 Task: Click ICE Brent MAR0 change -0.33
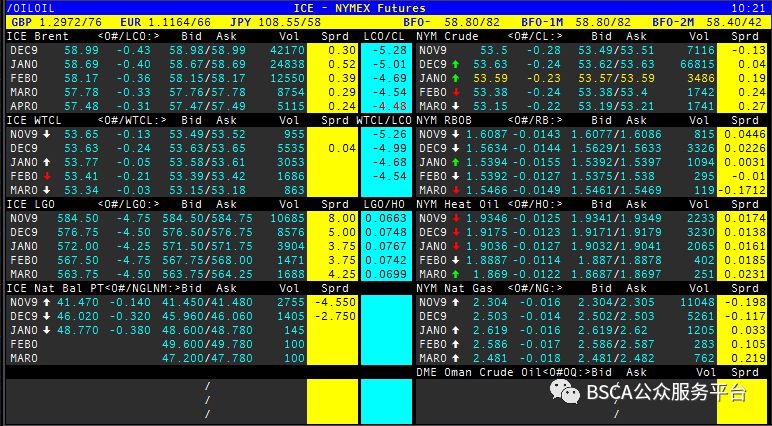pyautogui.click(x=134, y=92)
